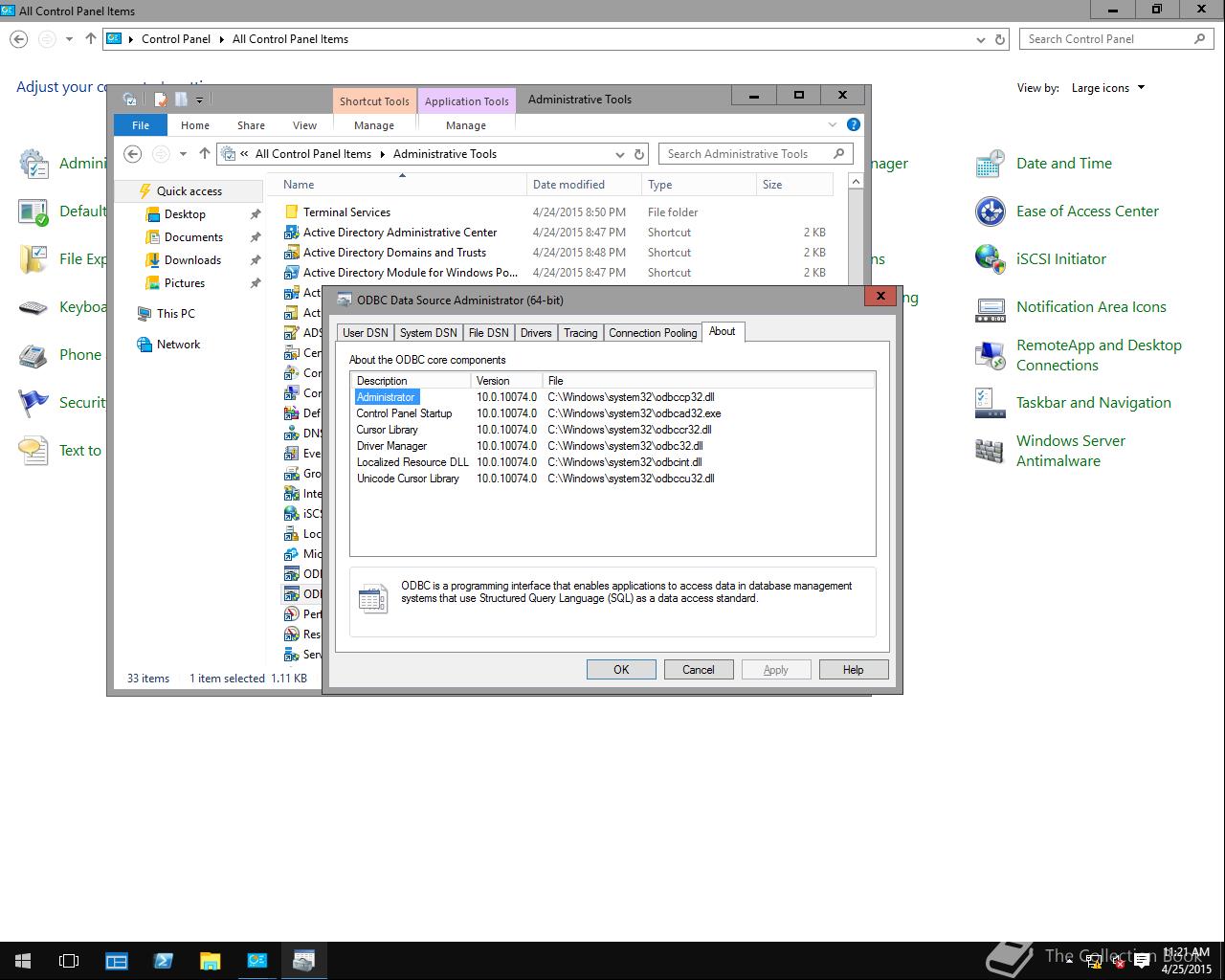Expand Administrative Tools address bar dropdown
This screenshot has height=980, width=1225.
pos(620,154)
